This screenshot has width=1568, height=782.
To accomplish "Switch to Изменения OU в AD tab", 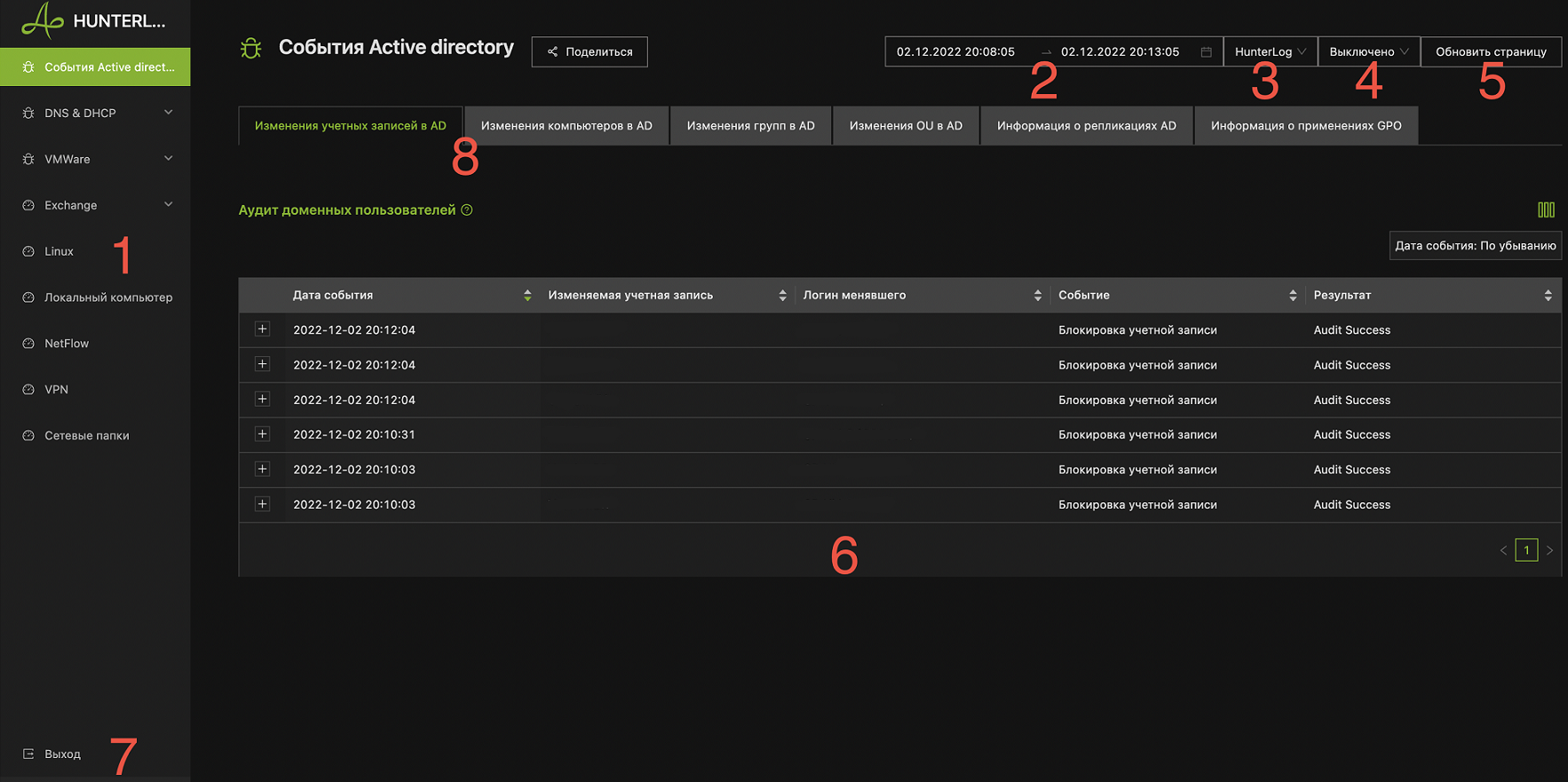I will [906, 126].
